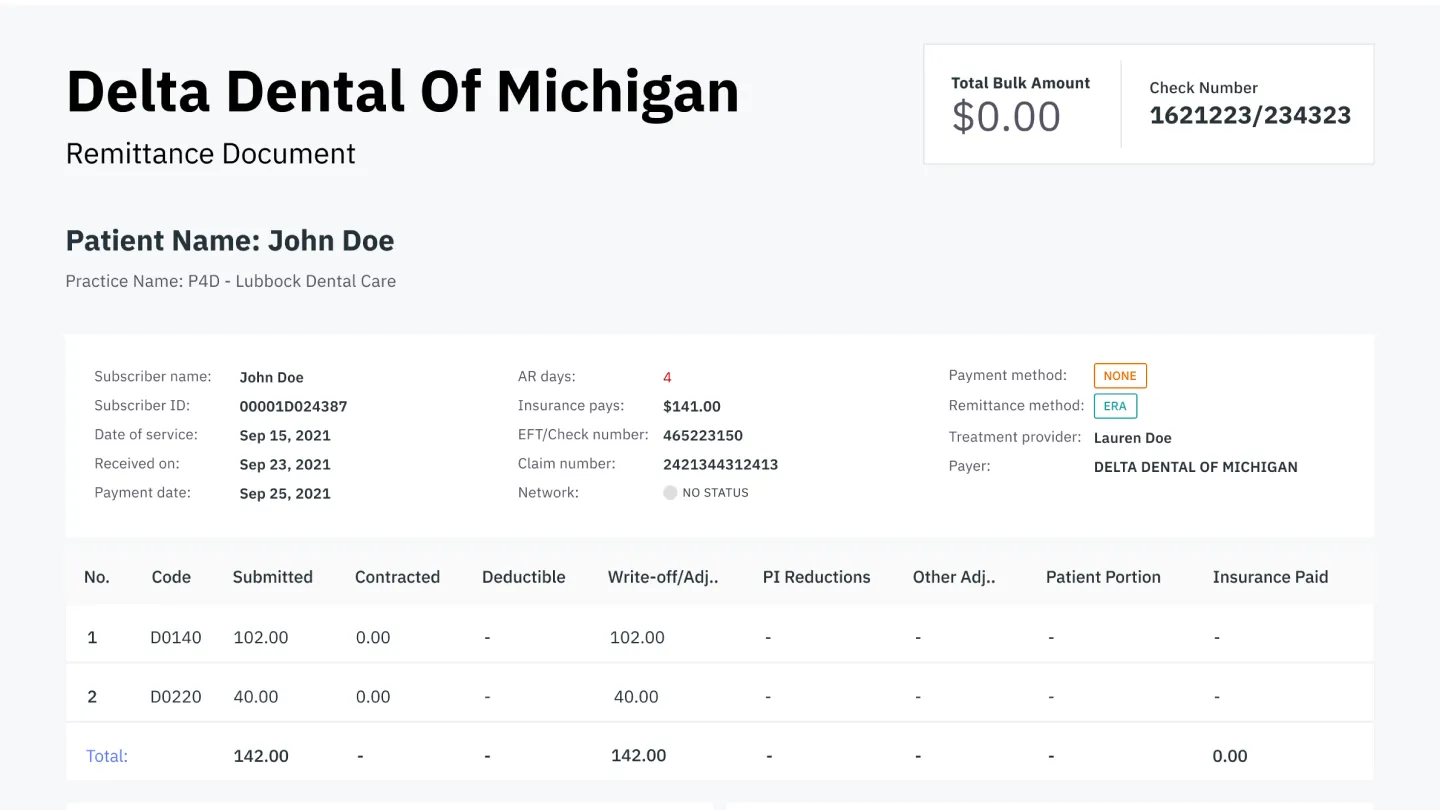Click the Code column header

coord(171,577)
